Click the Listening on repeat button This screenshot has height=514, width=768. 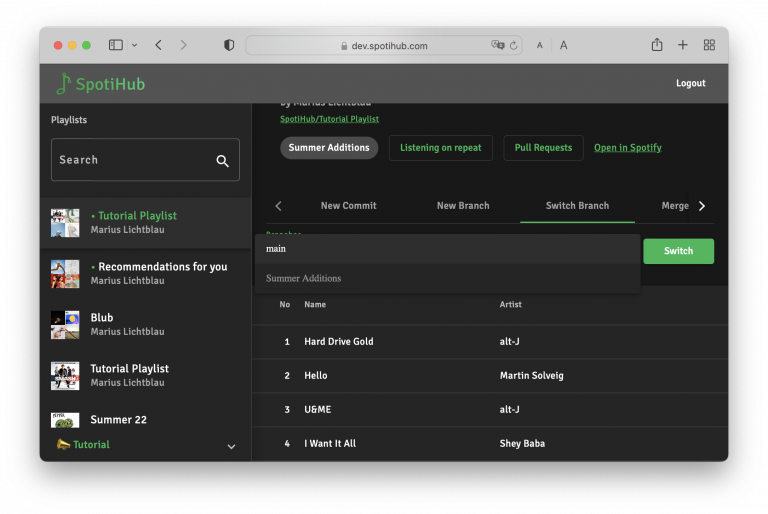440,147
